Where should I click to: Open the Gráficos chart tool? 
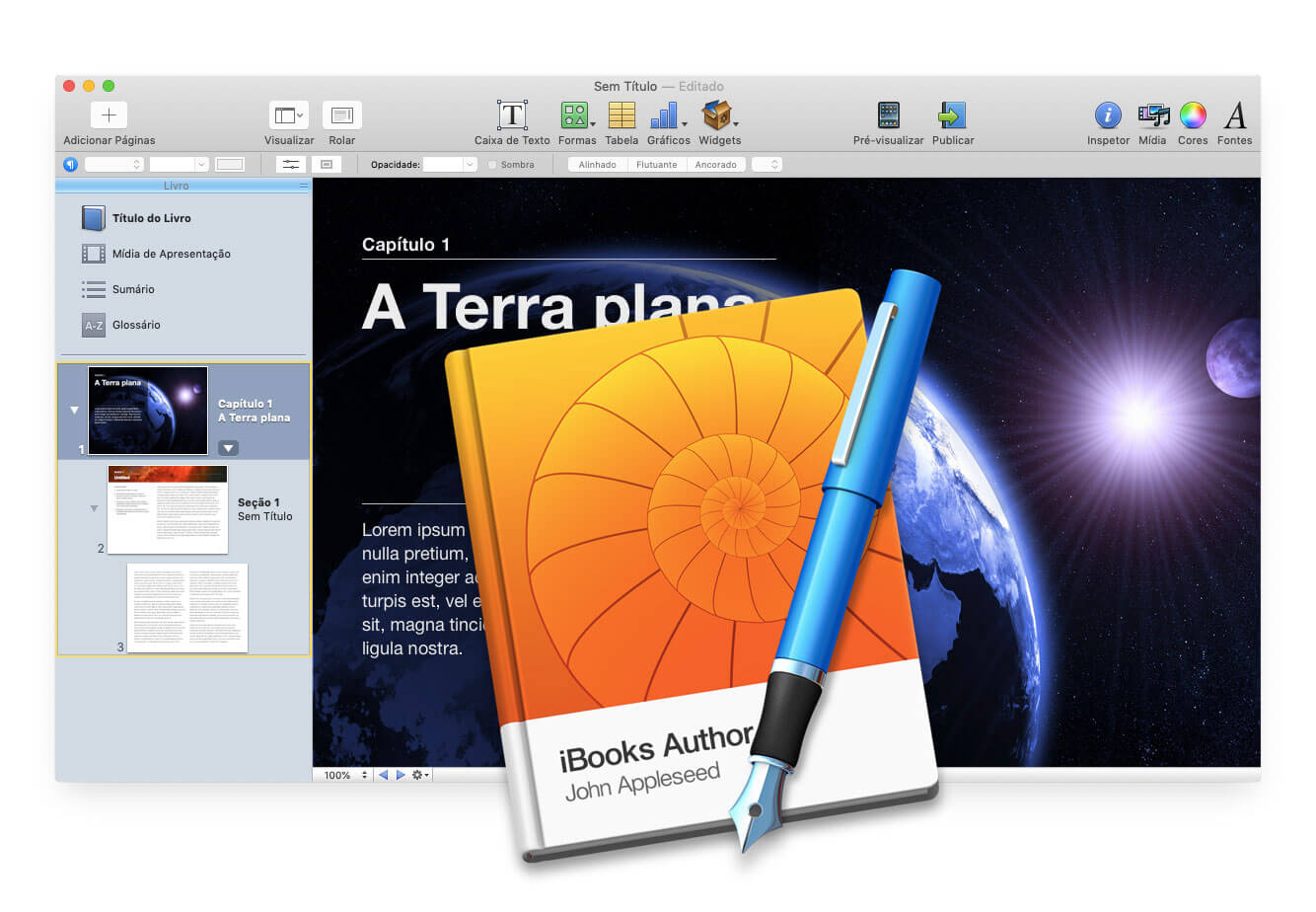pyautogui.click(x=664, y=115)
